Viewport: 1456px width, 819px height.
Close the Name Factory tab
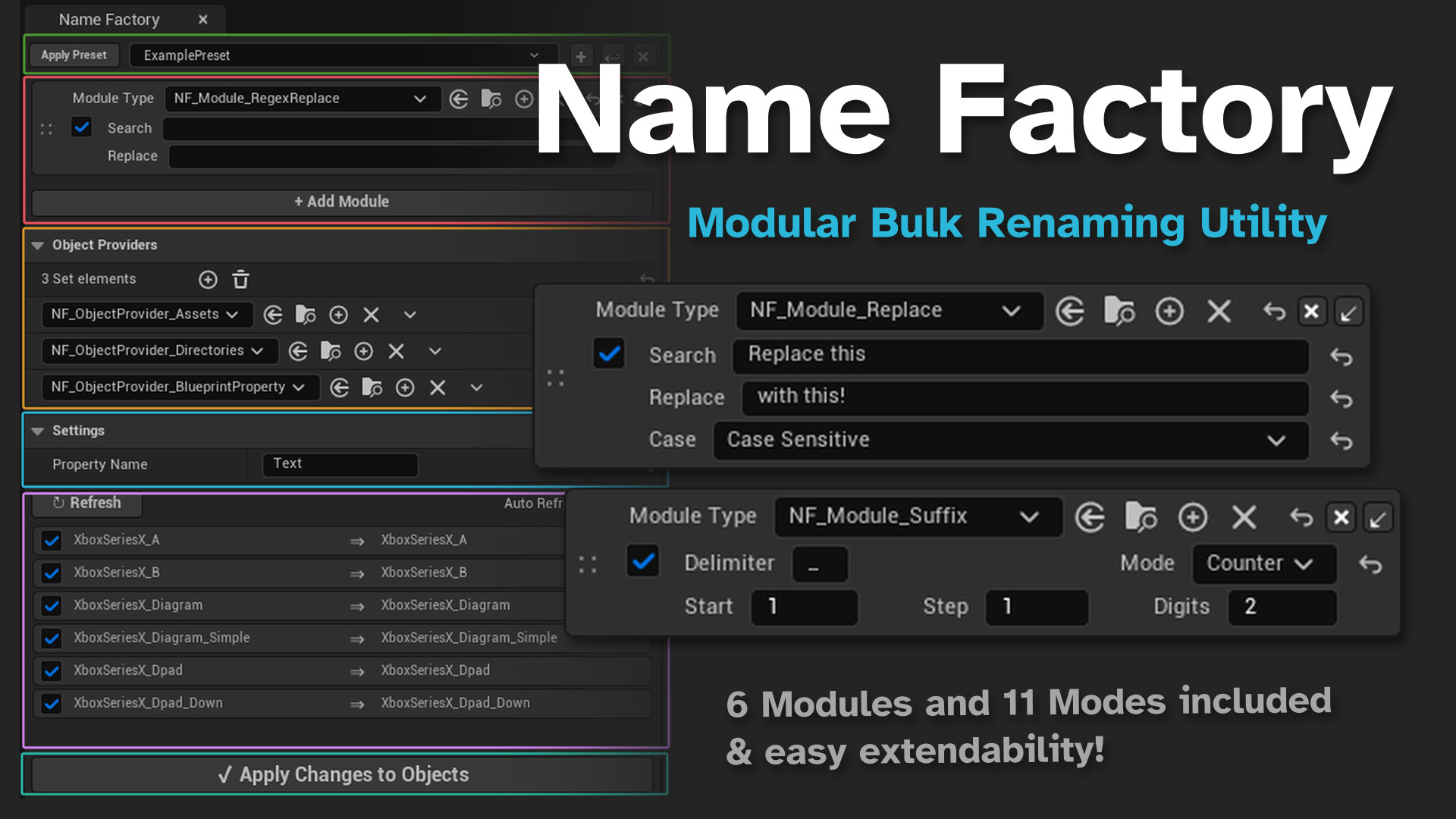pos(202,20)
